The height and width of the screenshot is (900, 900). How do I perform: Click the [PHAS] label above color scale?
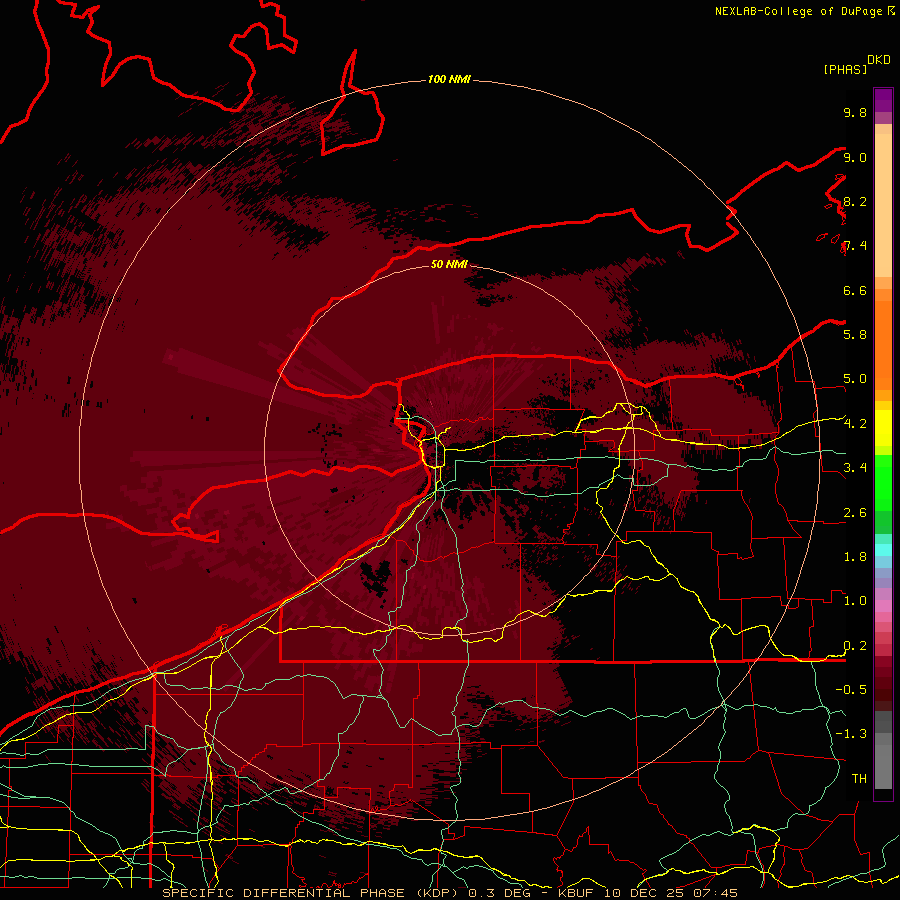[x=845, y=69]
